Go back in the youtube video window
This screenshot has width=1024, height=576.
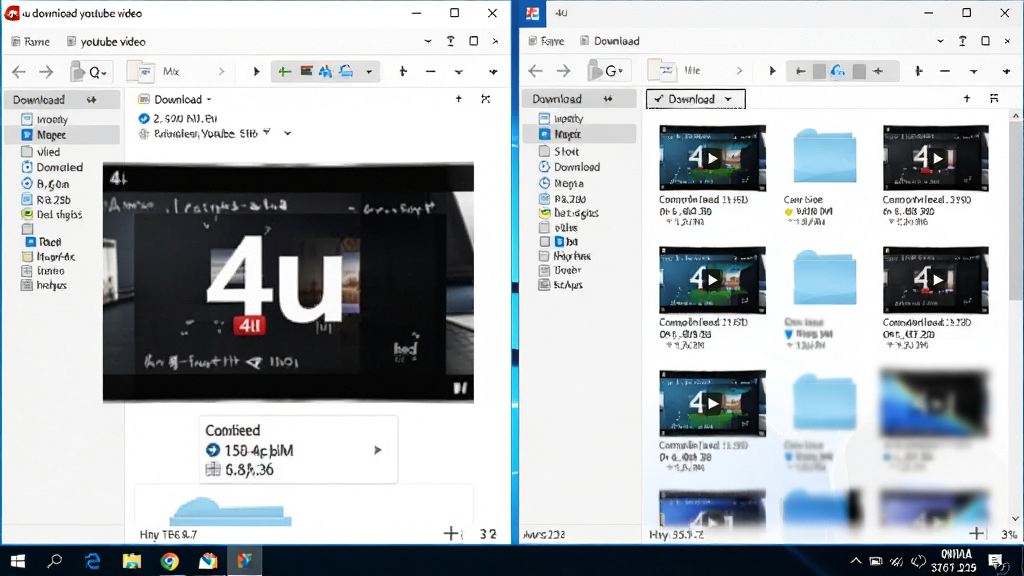pos(19,71)
